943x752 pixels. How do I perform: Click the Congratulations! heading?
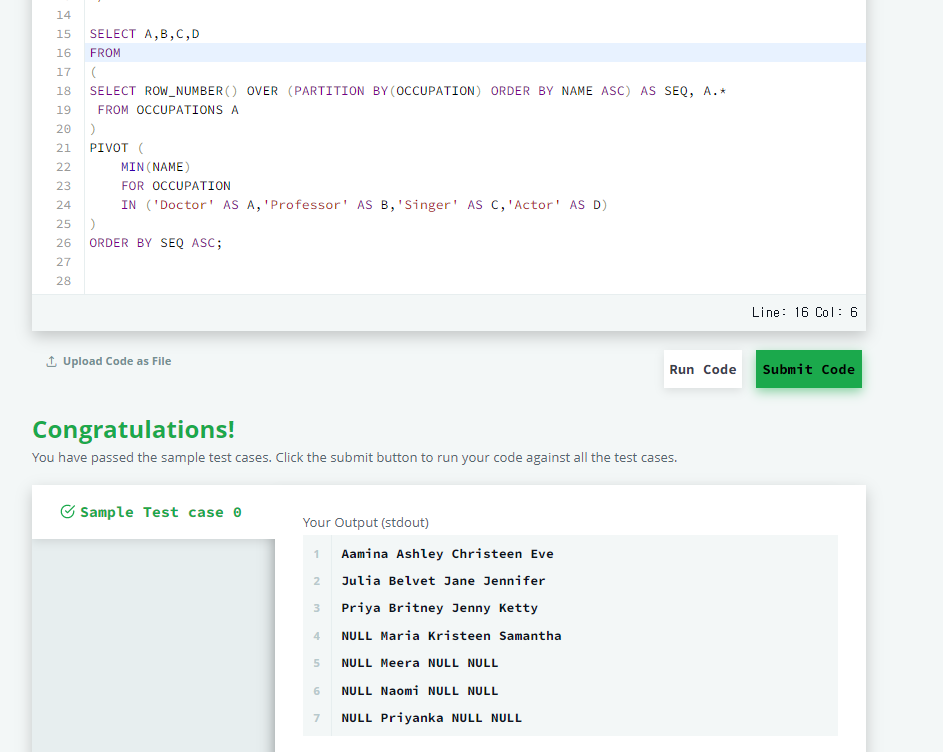pos(134,430)
